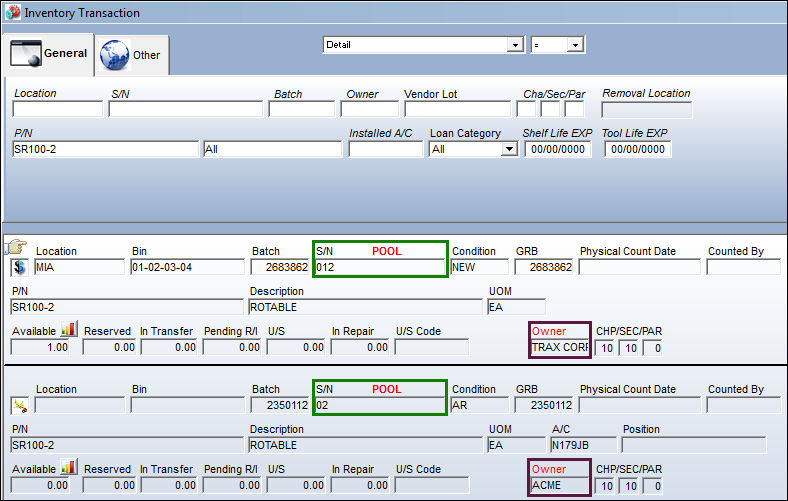788x501 pixels.
Task: Click the chart icon next to second Available
Action: pos(68,467)
